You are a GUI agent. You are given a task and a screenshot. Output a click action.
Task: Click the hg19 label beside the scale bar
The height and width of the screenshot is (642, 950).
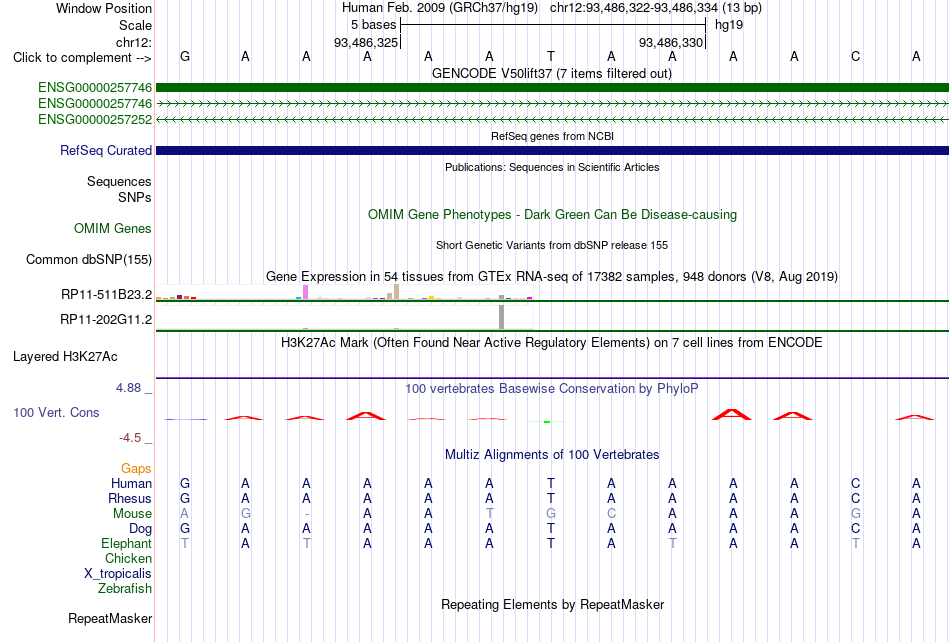pos(729,25)
